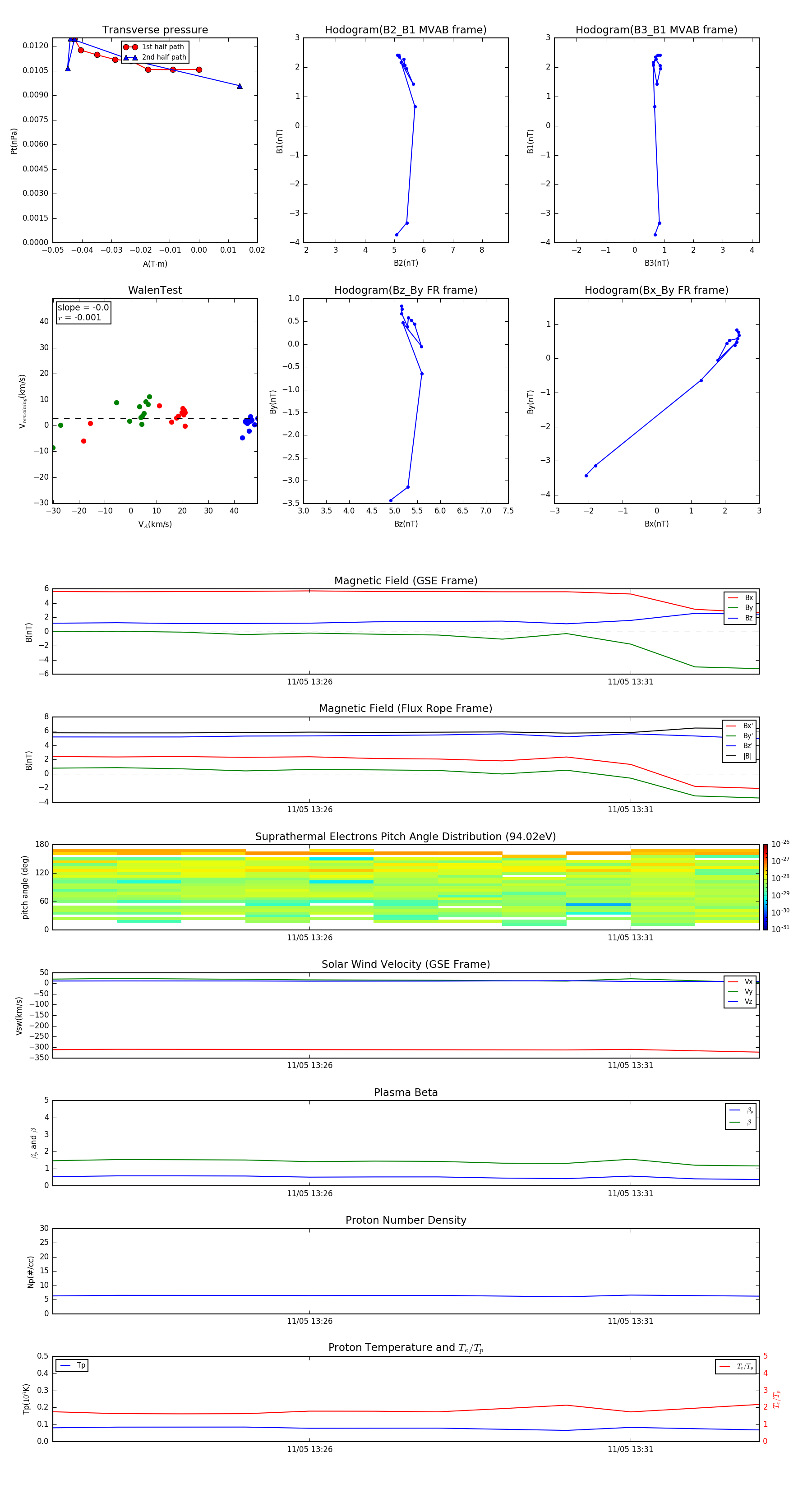Viewport: 812px width, 1489px height.
Task: Click the 'Hodogram(B3_B1 MVAB frame)' title
Action: click(656, 30)
